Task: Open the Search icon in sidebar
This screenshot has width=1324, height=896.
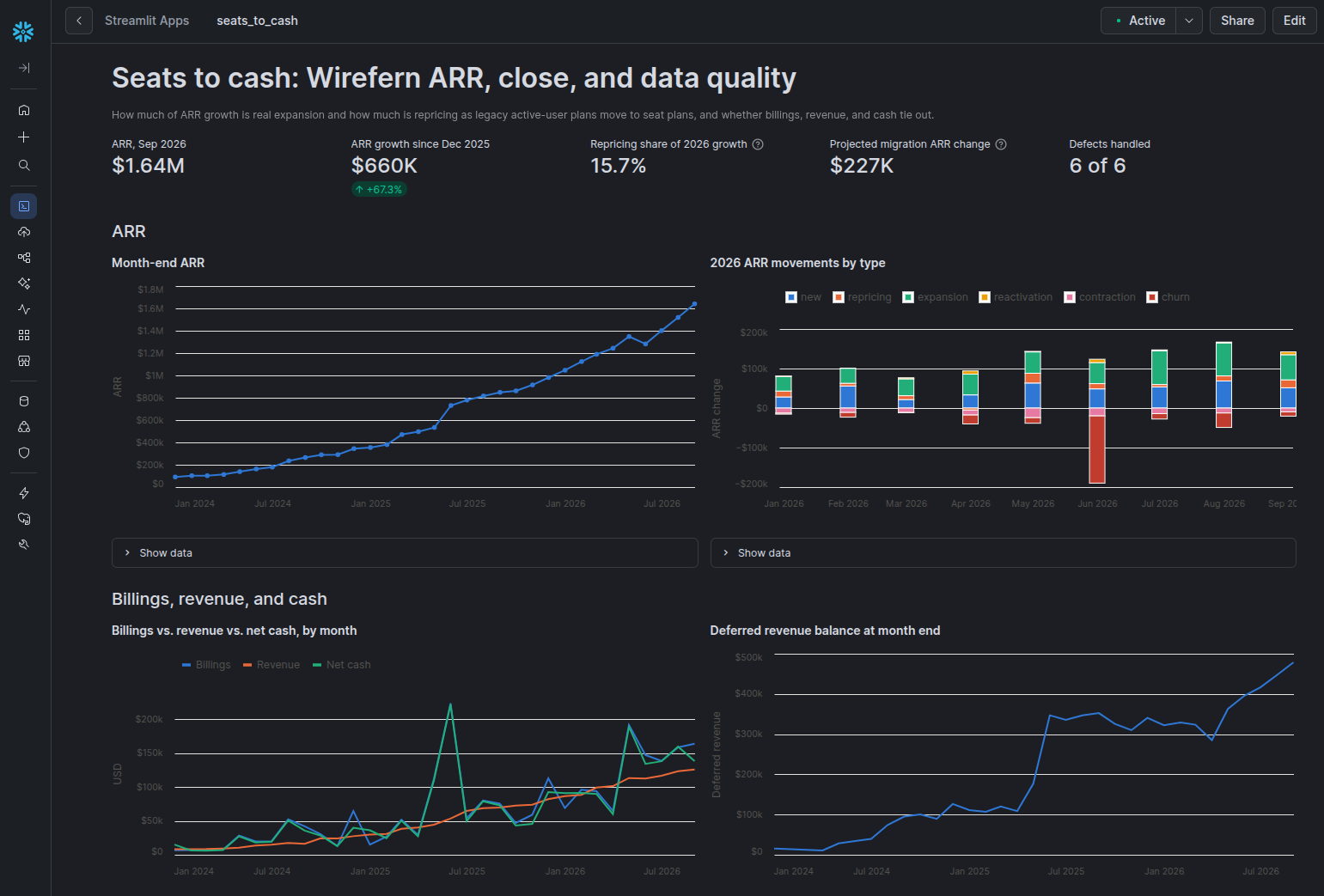Action: coord(24,165)
